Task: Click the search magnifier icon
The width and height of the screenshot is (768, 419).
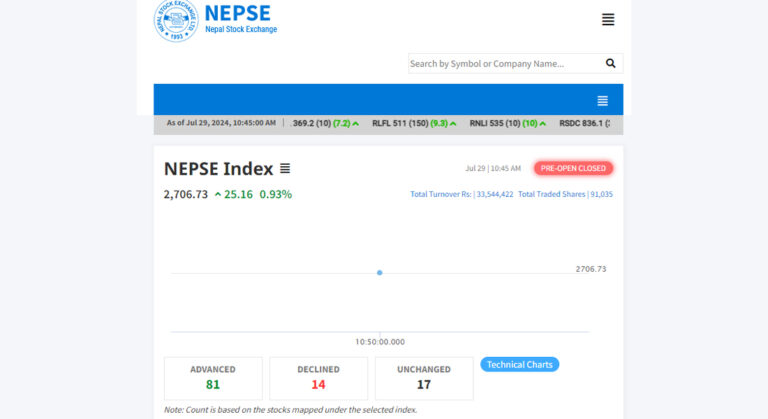Action: 610,63
